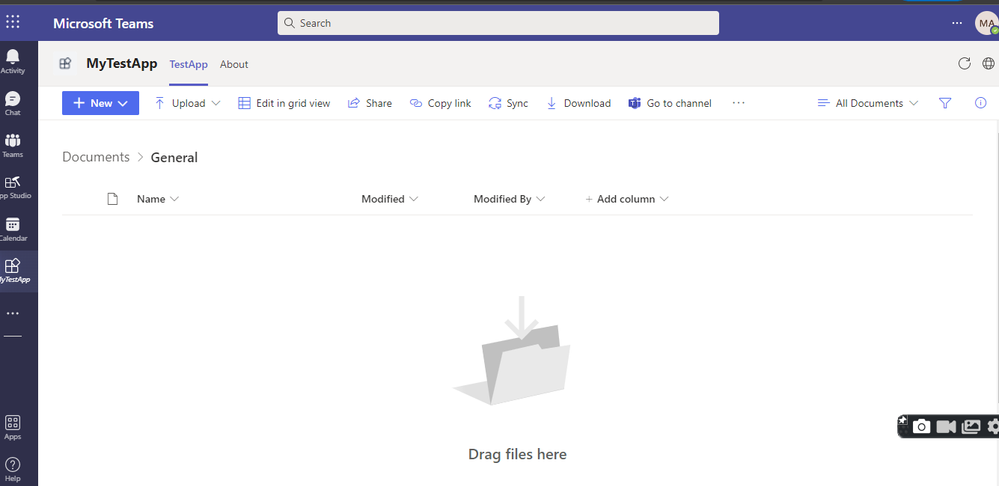Click Download in the toolbar

coord(579,103)
